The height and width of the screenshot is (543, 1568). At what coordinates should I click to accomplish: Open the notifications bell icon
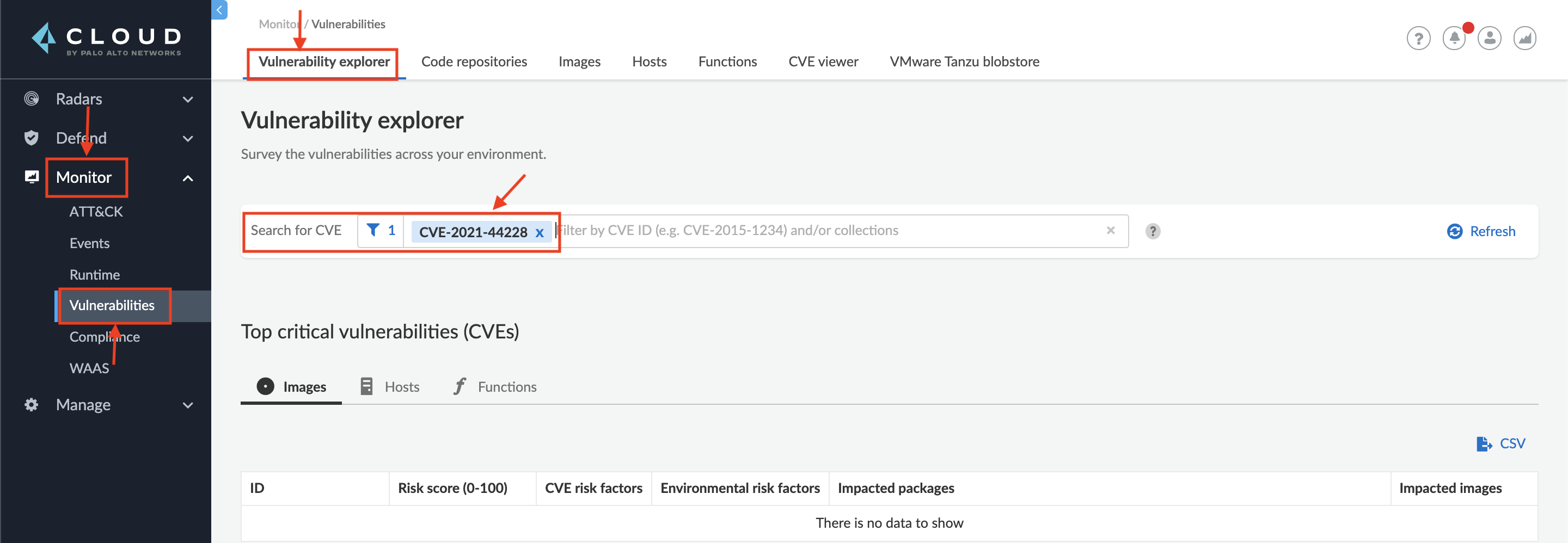point(1454,38)
